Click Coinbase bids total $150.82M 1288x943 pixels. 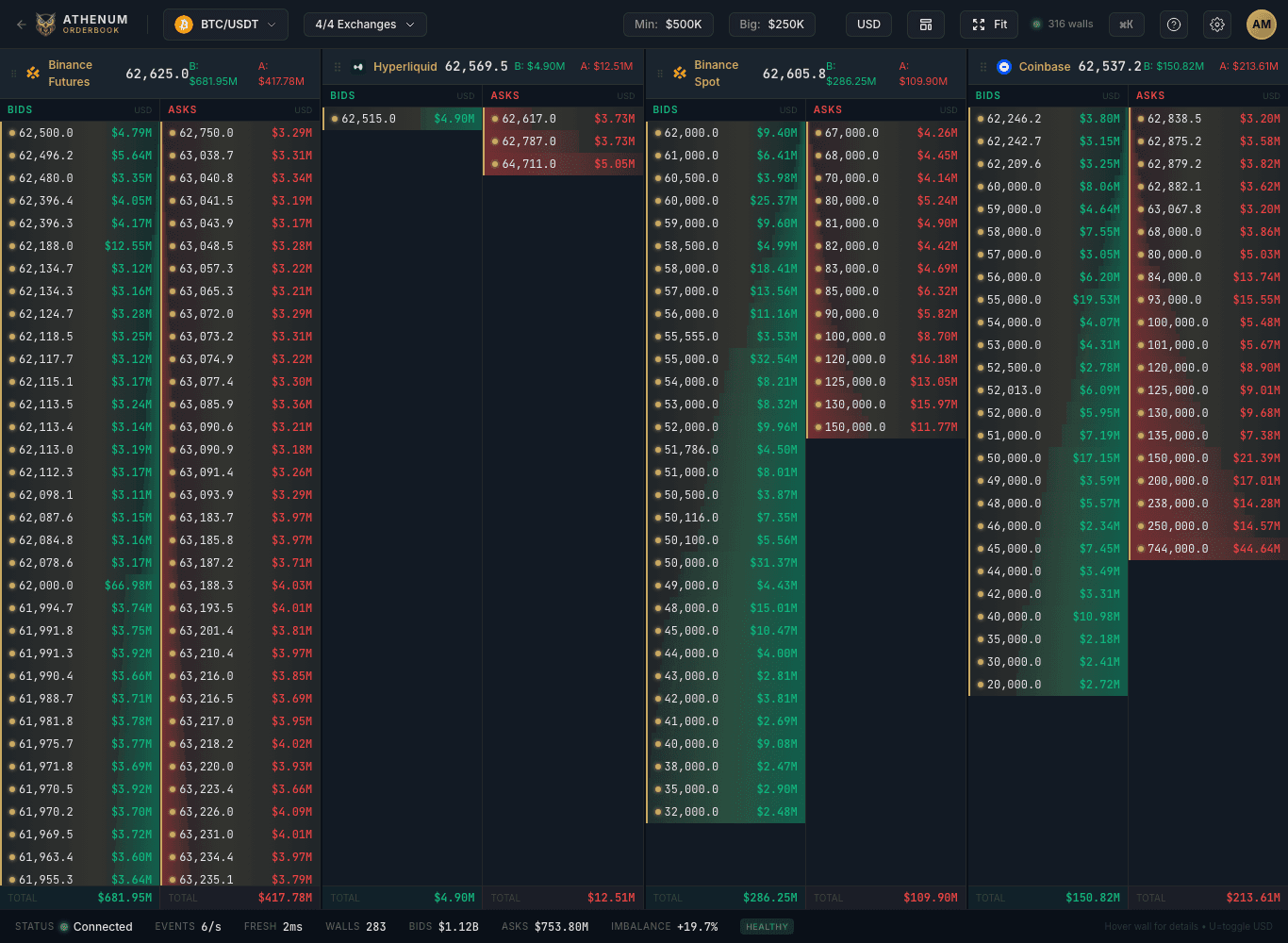[1093, 898]
